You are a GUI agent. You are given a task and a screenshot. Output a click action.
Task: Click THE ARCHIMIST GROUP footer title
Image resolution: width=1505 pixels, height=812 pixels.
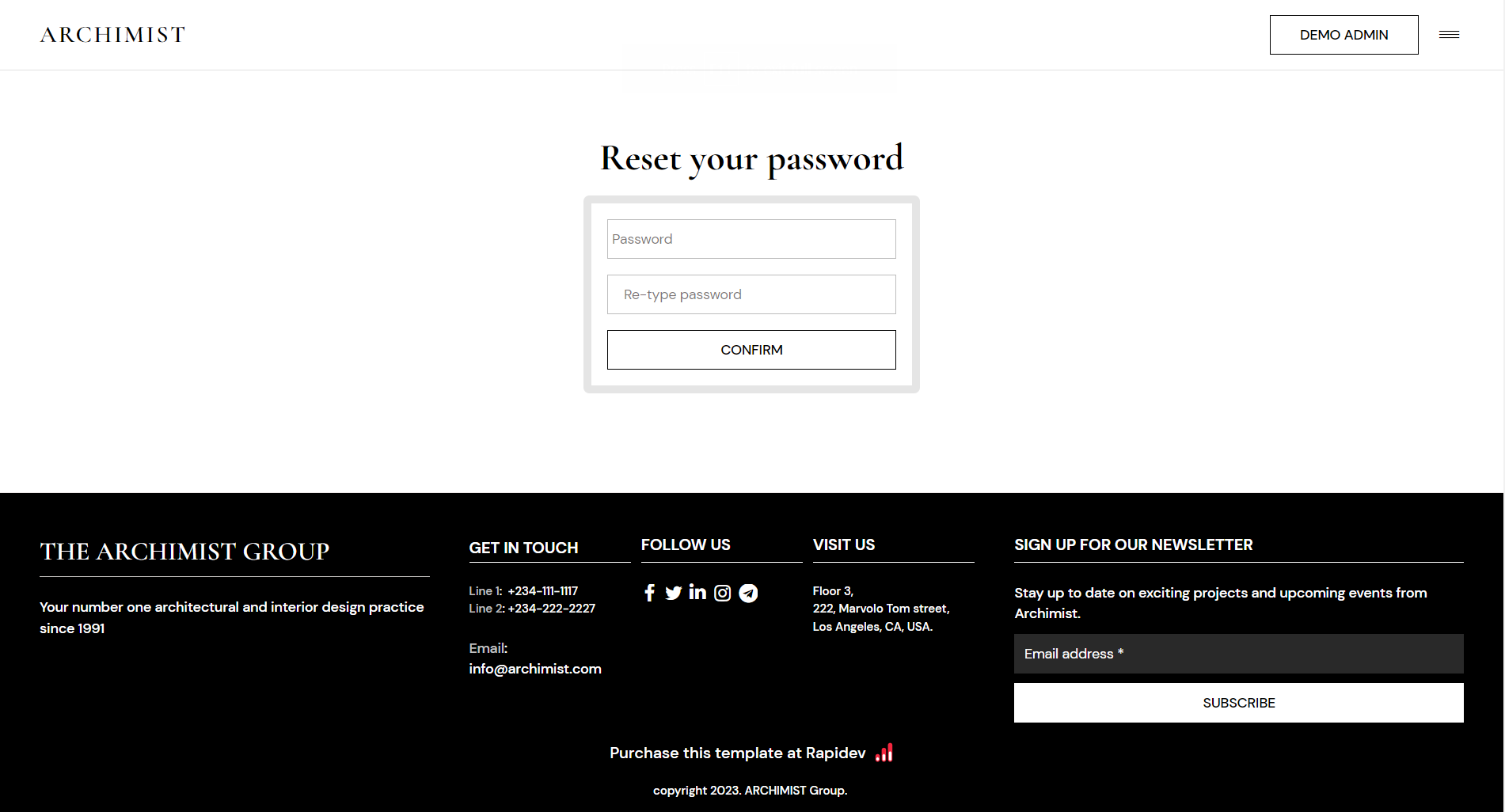(x=184, y=551)
